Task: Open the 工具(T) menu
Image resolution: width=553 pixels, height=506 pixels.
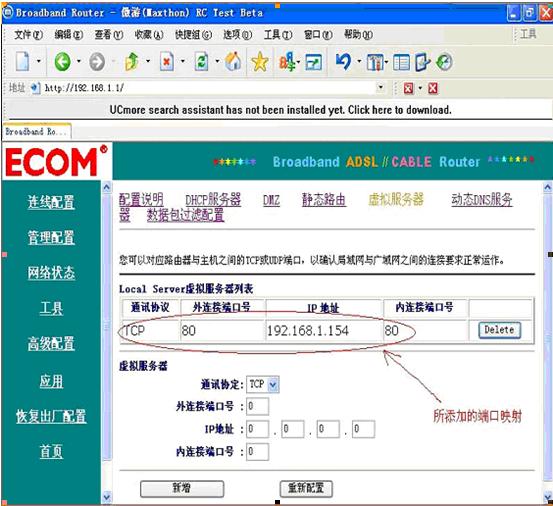Action: pos(278,35)
